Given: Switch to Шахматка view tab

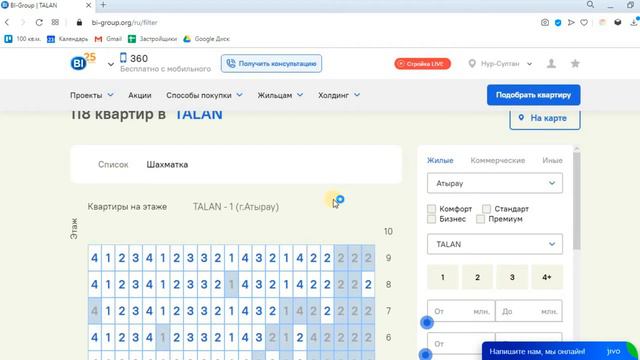Looking at the screenshot, I should coord(167,164).
